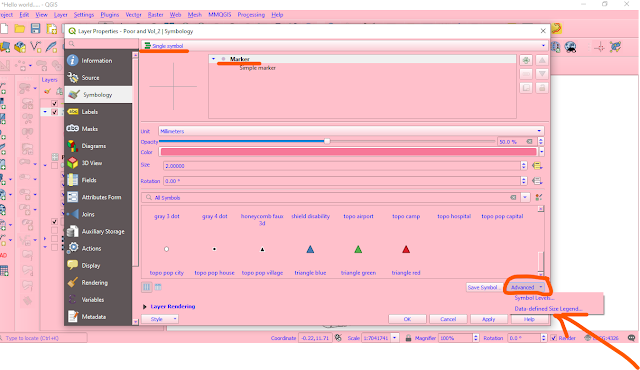This screenshot has width=640, height=370.
Task: Expand the Layer Rendering section
Action: coord(144,306)
